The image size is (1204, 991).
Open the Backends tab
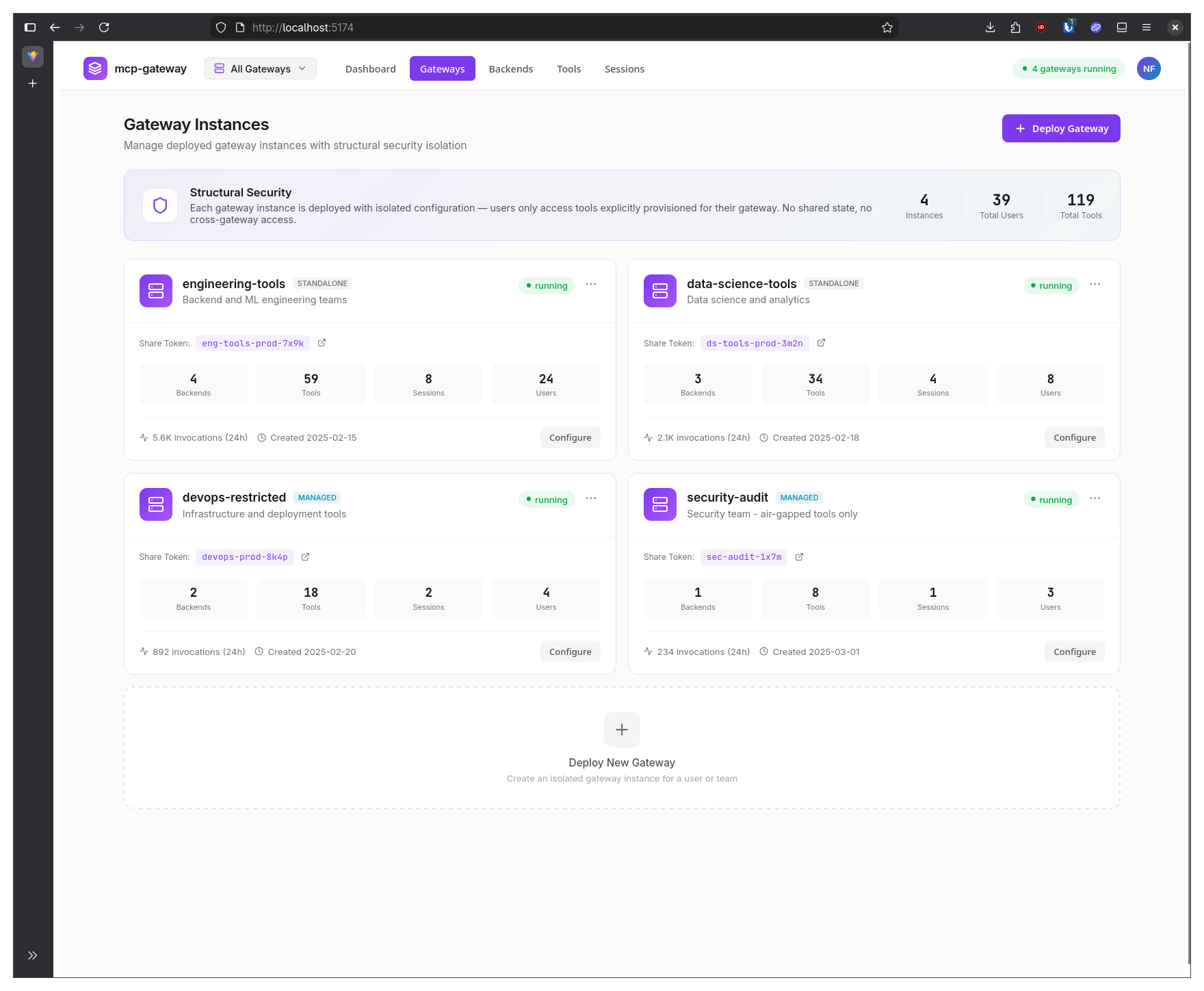point(510,68)
